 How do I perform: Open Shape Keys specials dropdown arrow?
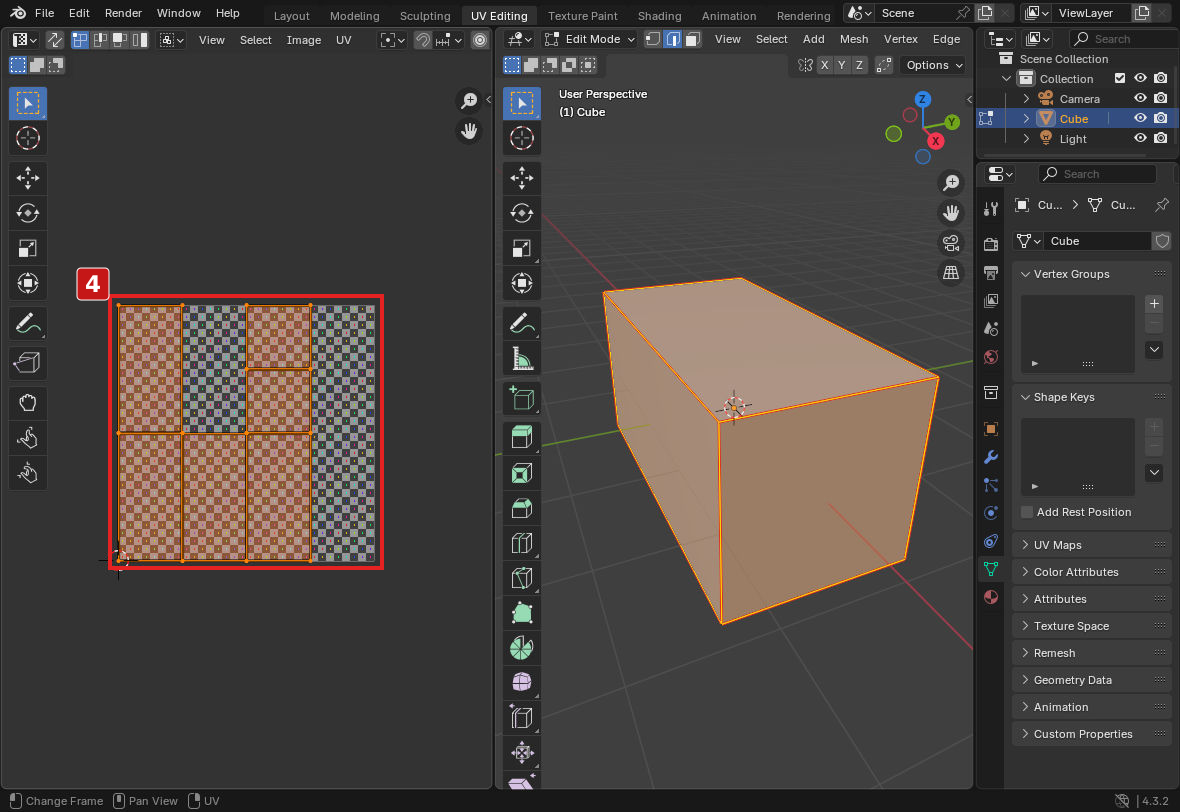1154,473
